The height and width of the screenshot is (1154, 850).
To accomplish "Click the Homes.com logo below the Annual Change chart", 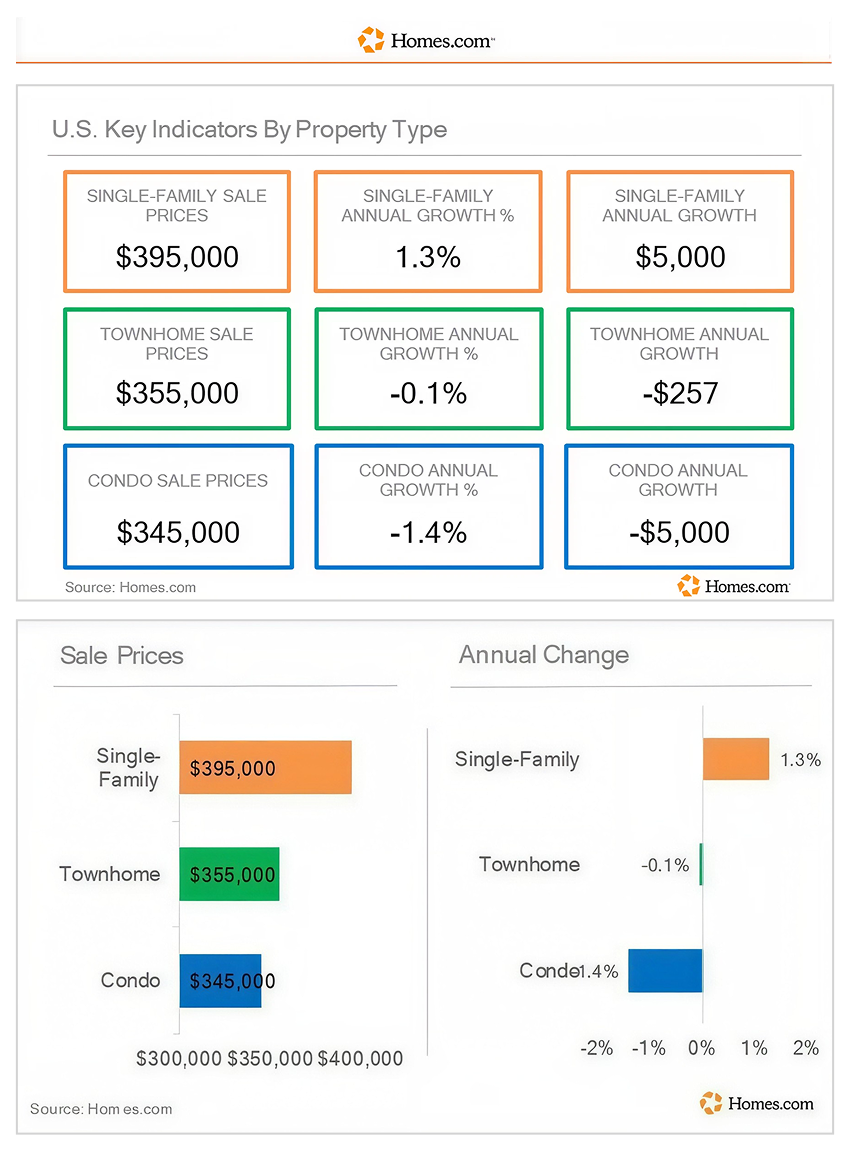I will tap(757, 1103).
